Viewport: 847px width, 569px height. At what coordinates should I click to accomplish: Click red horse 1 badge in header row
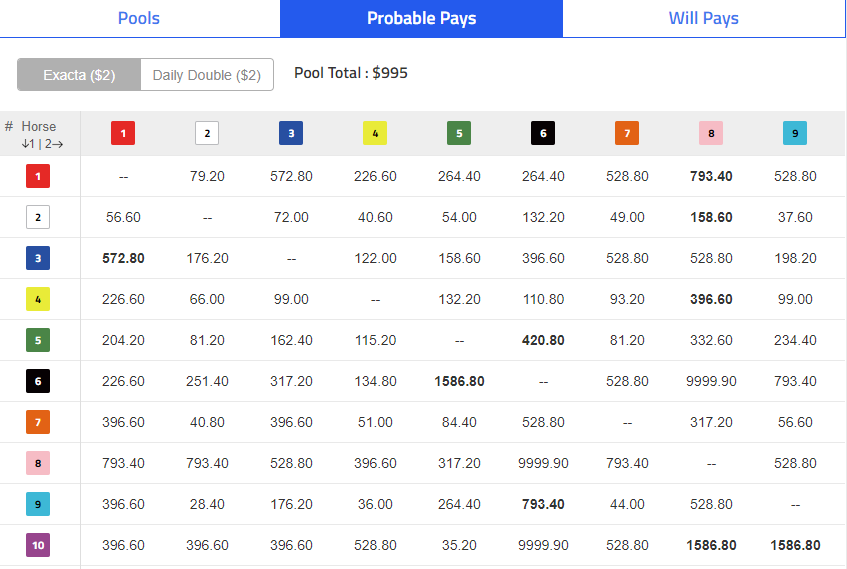click(123, 133)
